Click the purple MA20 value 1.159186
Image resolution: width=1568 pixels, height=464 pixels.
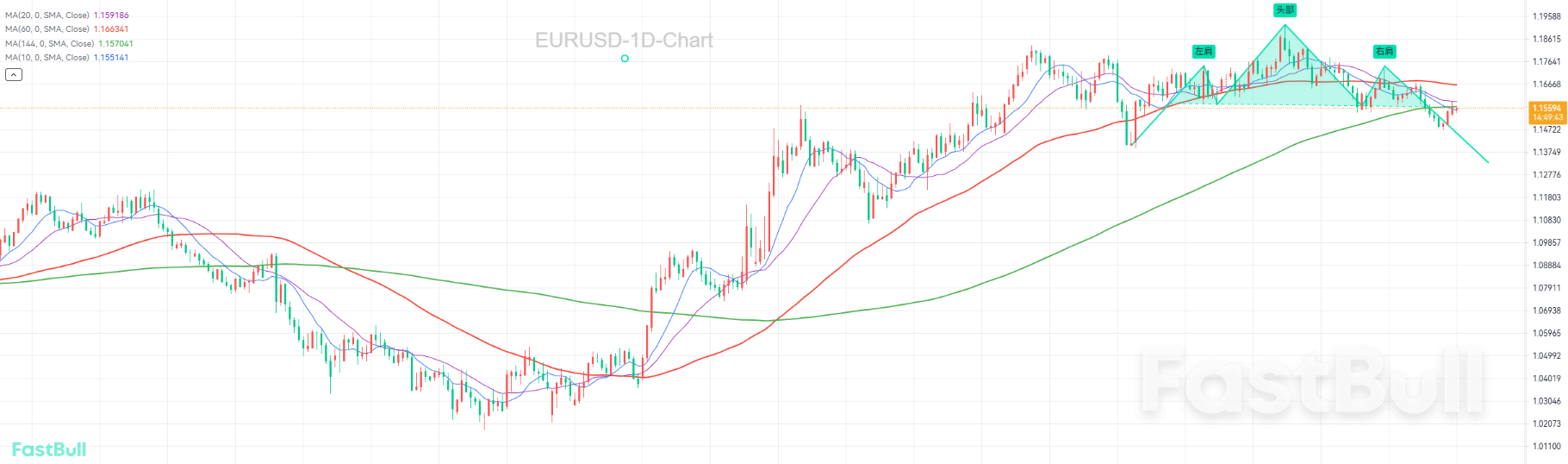point(111,16)
